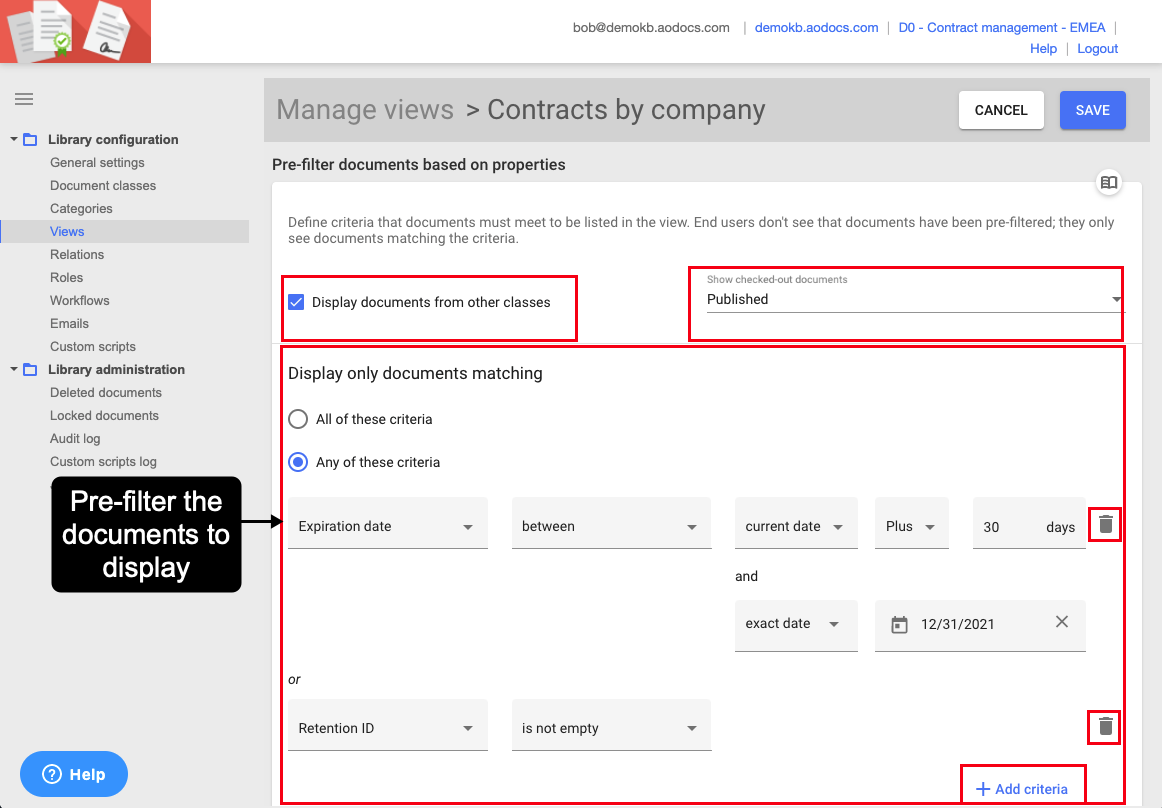Click the AODocs logo image
Screen dimensions: 1162x808
click(x=76, y=32)
